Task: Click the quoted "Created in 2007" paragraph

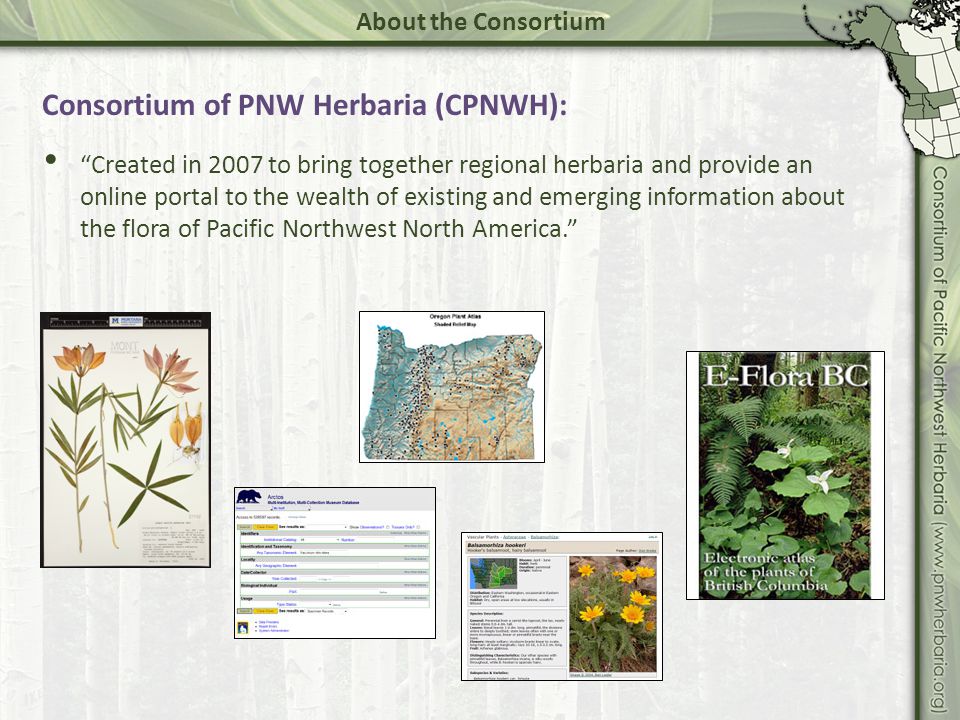Action: point(462,197)
